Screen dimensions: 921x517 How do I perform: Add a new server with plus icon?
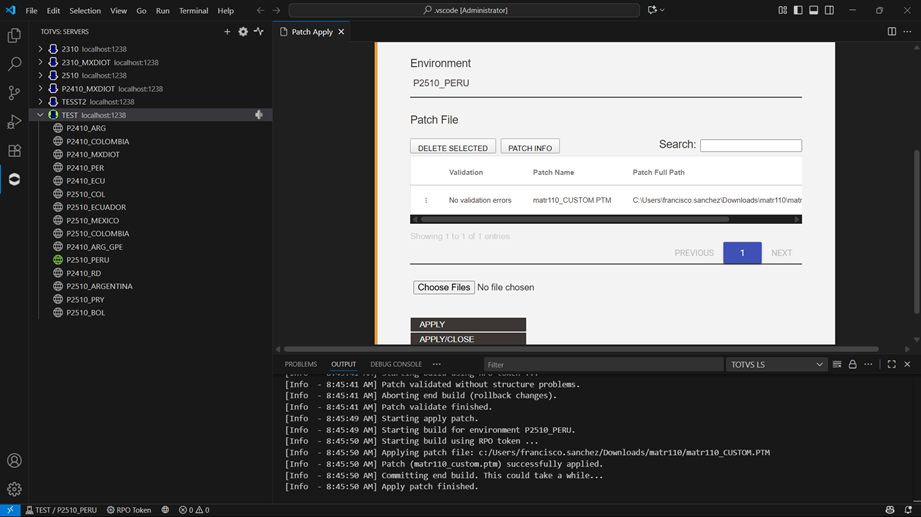click(x=227, y=32)
